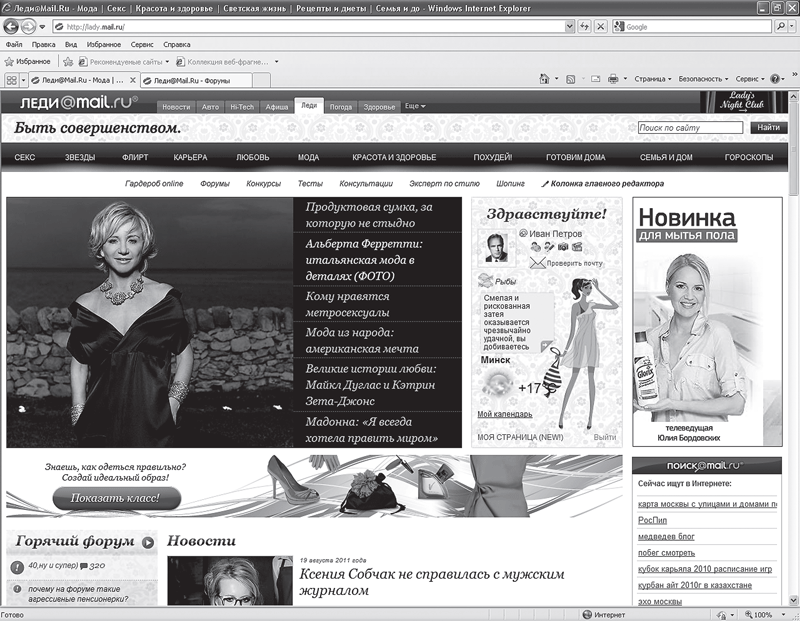This screenshot has height=621, width=800.
Task: Click the browser Back arrow button
Action: [x=11, y=26]
